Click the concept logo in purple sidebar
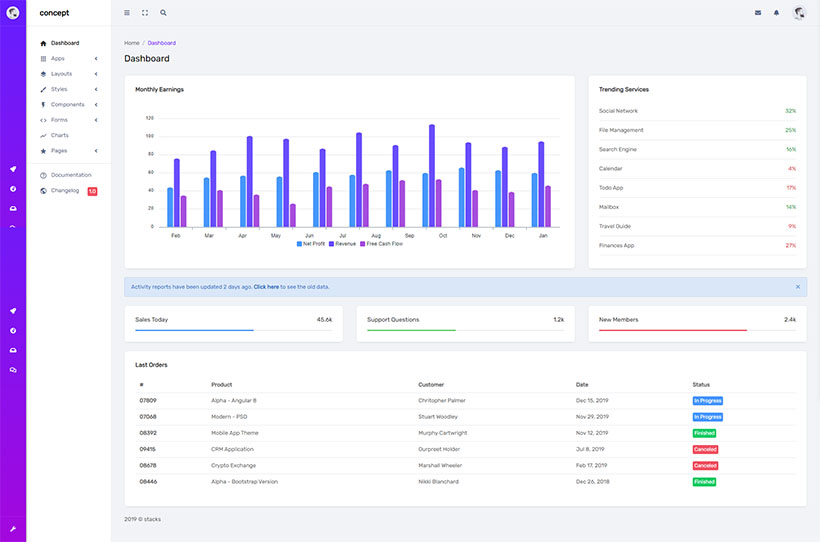 [x=13, y=13]
